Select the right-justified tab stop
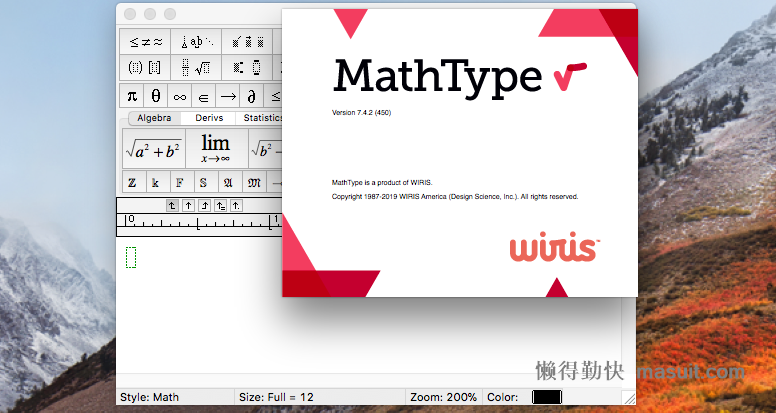This screenshot has width=776, height=413. coord(204,205)
